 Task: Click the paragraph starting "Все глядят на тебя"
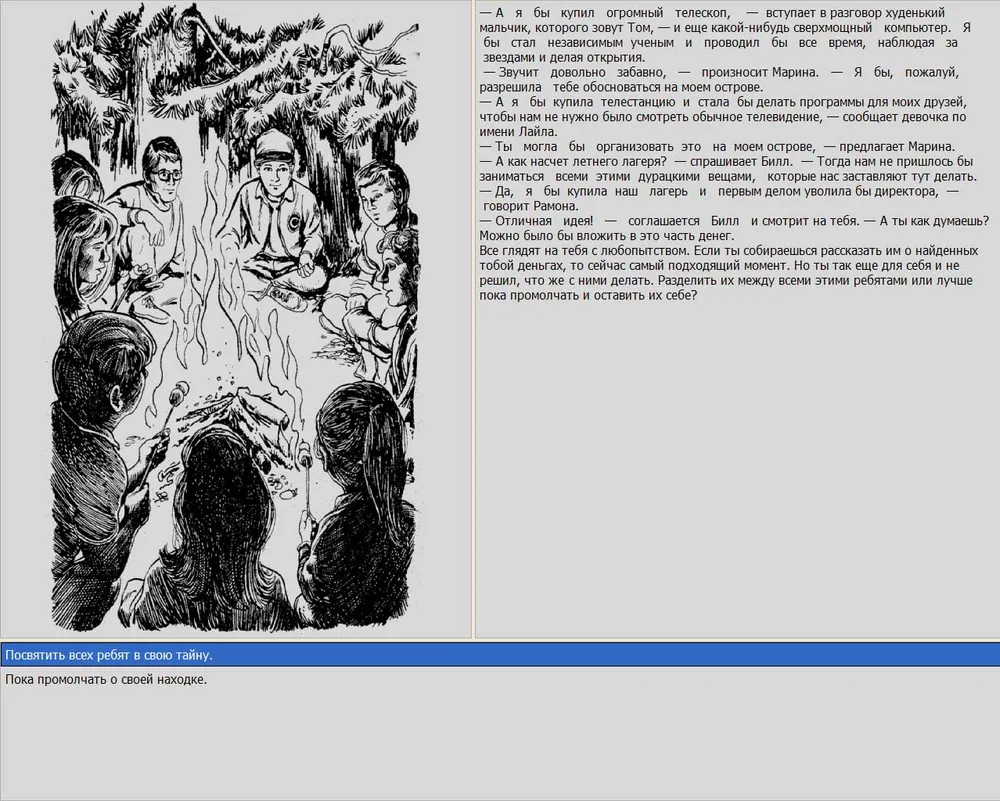728,273
